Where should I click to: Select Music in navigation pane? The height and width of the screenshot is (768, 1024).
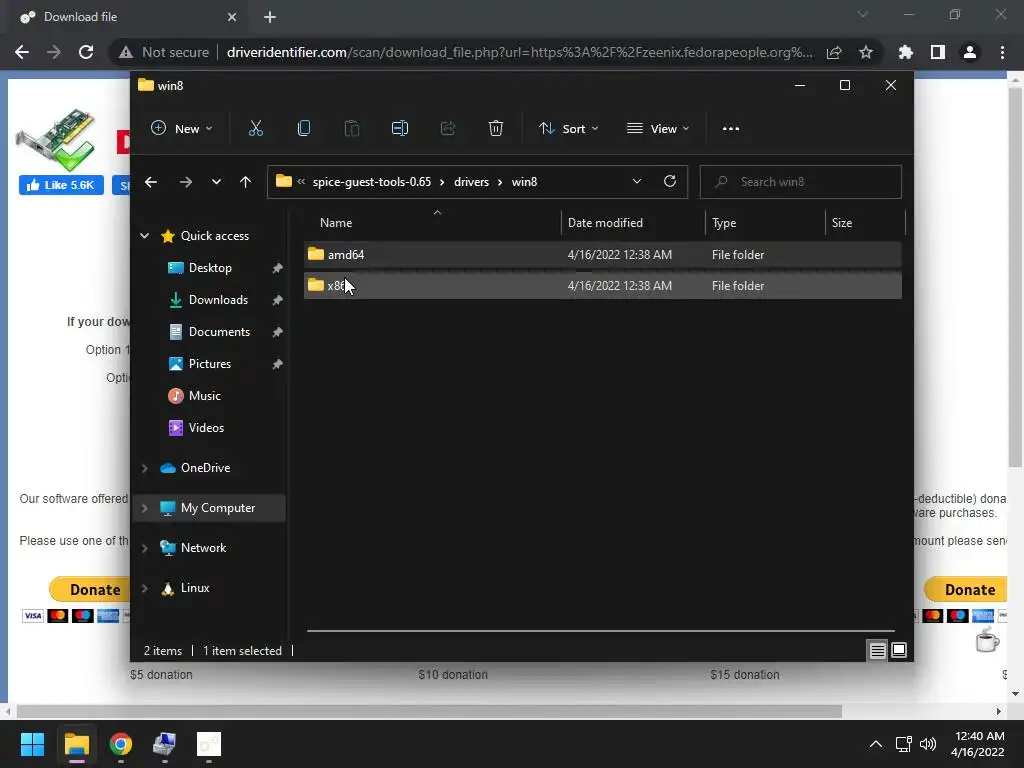tap(204, 396)
